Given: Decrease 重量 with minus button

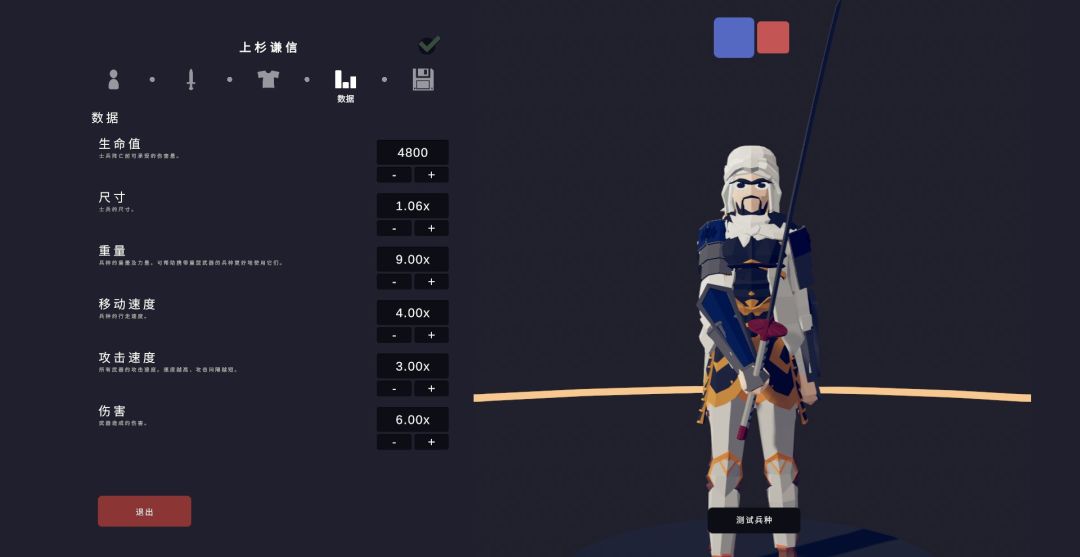Looking at the screenshot, I should pos(394,282).
